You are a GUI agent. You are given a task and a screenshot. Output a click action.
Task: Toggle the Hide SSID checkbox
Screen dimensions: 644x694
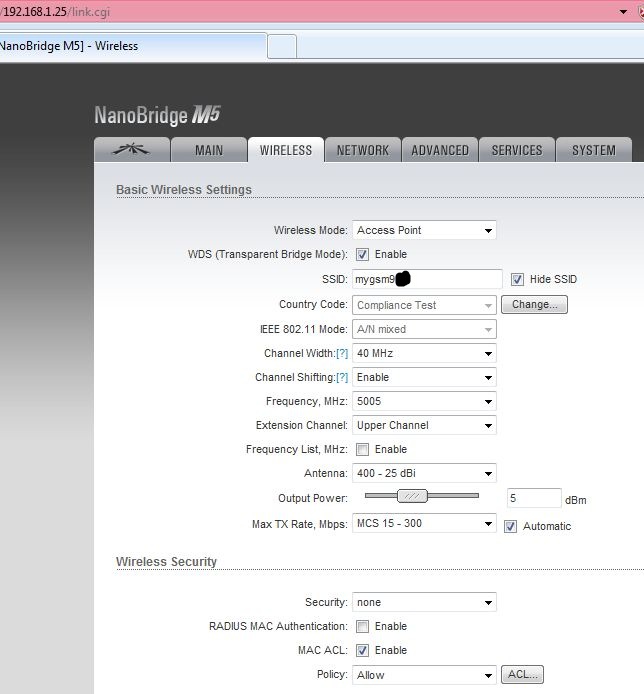tap(517, 279)
